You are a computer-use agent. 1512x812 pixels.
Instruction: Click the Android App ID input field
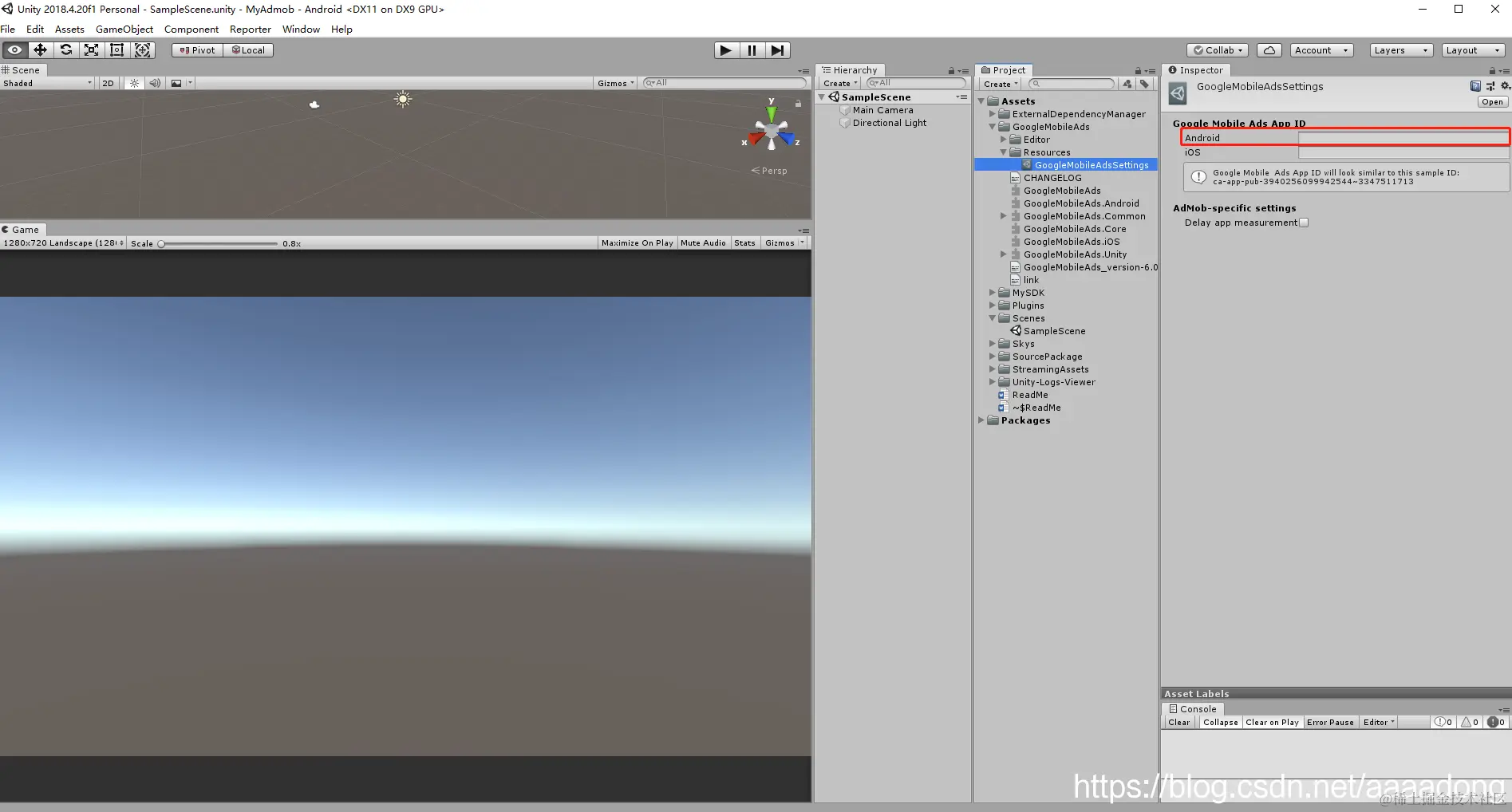tap(1403, 138)
